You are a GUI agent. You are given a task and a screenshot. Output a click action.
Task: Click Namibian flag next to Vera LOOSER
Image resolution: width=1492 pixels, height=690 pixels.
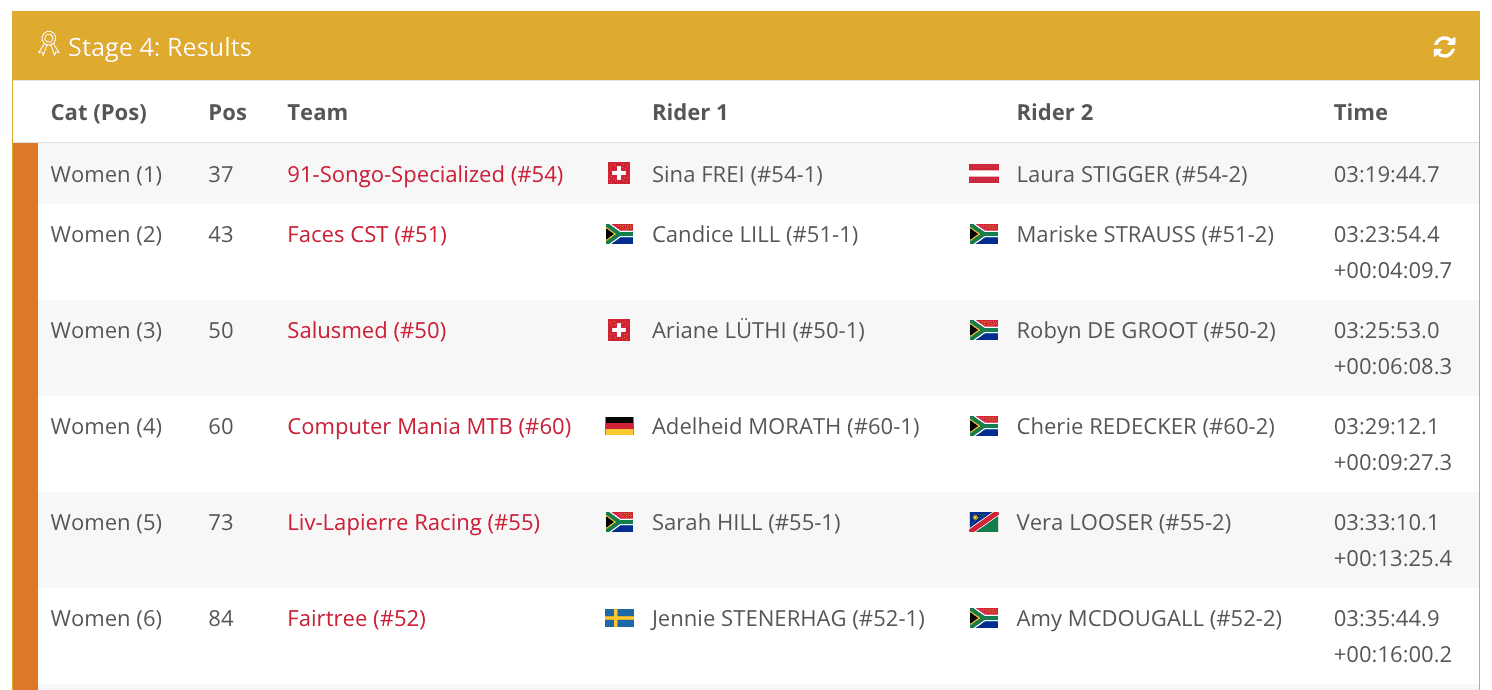coord(984,522)
